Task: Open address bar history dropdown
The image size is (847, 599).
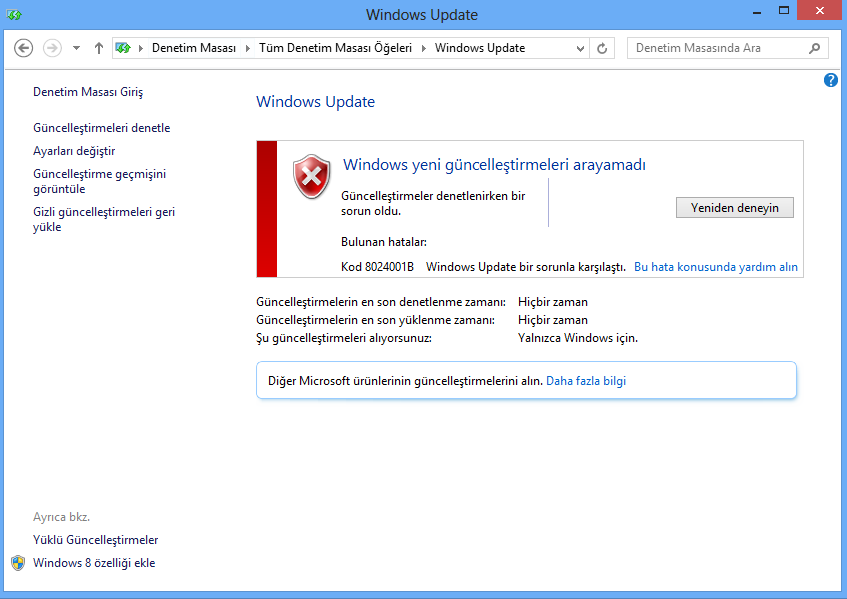Action: click(x=580, y=48)
